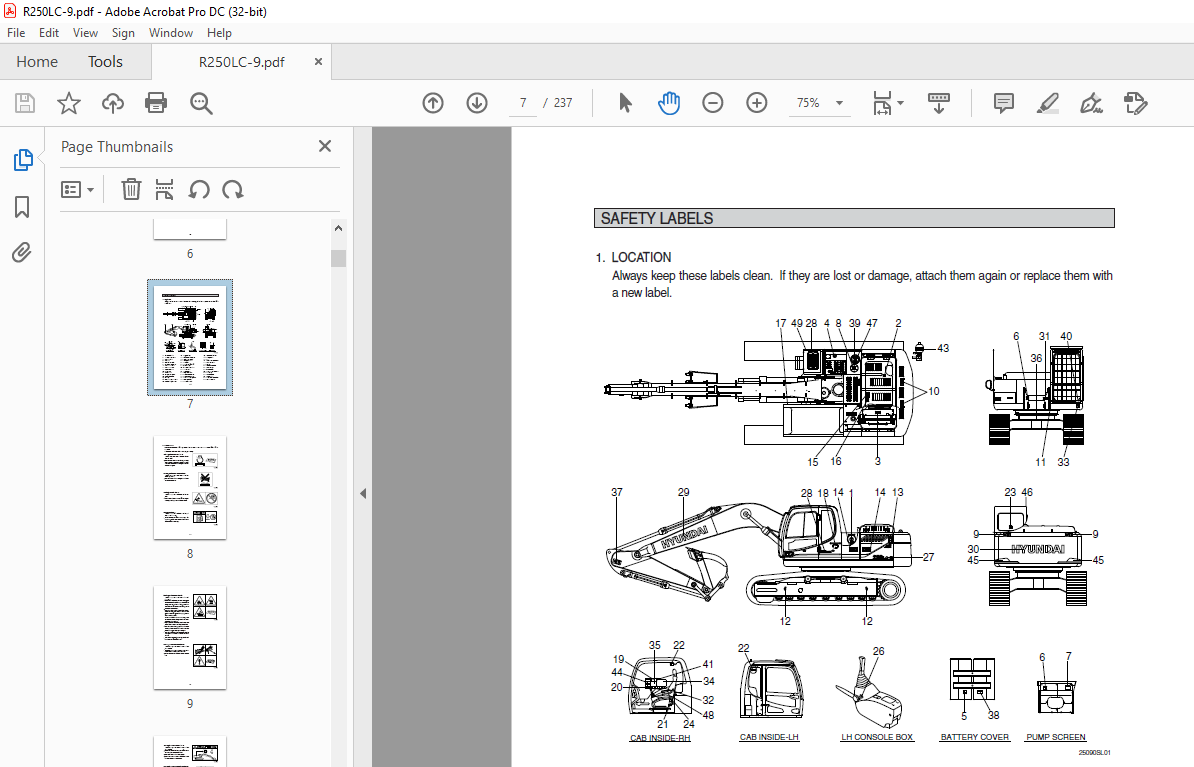
Task: Open the scrolling mode and read tool
Action: tap(939, 103)
